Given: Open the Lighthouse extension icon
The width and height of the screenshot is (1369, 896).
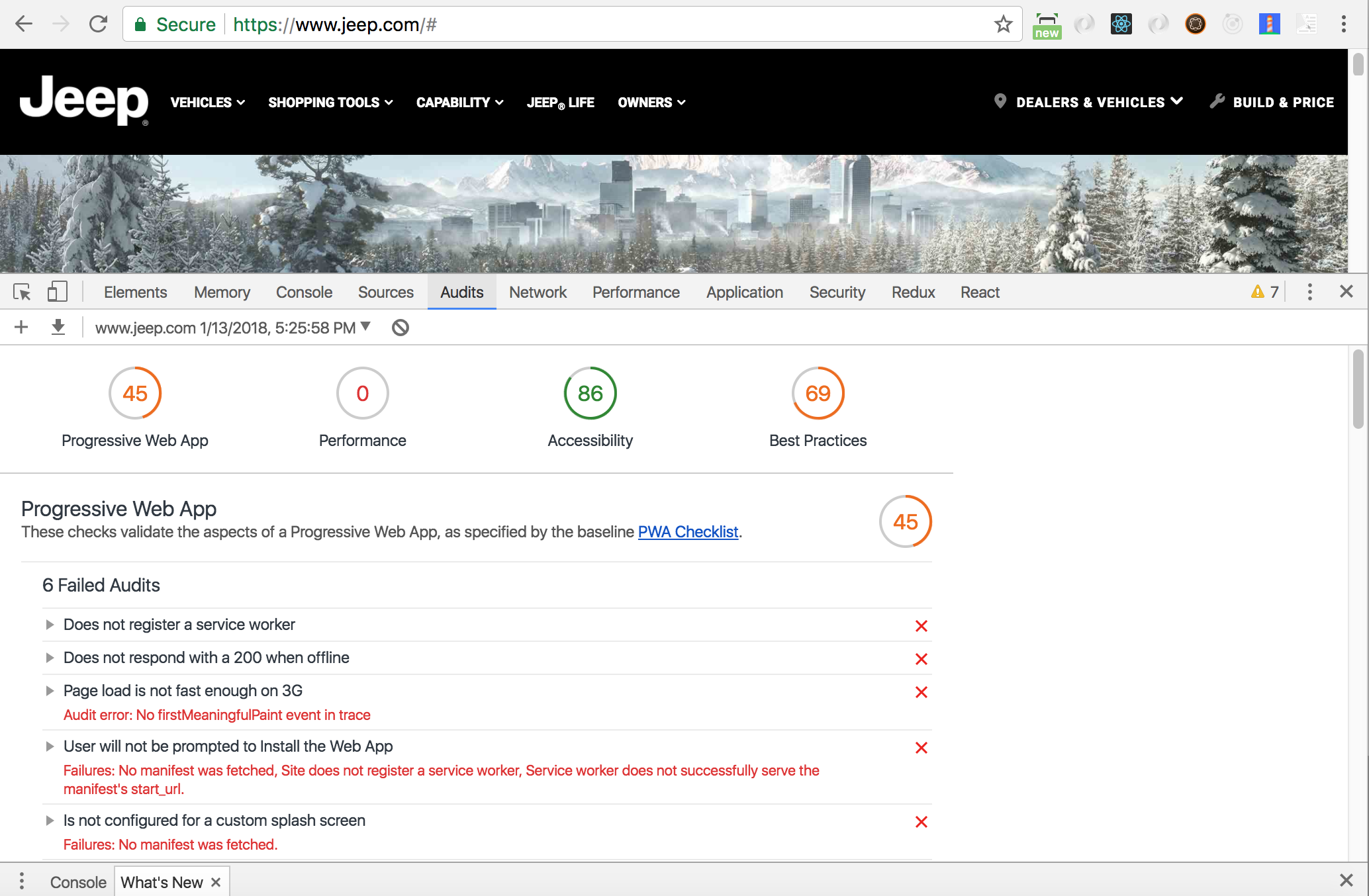Looking at the screenshot, I should [1269, 24].
